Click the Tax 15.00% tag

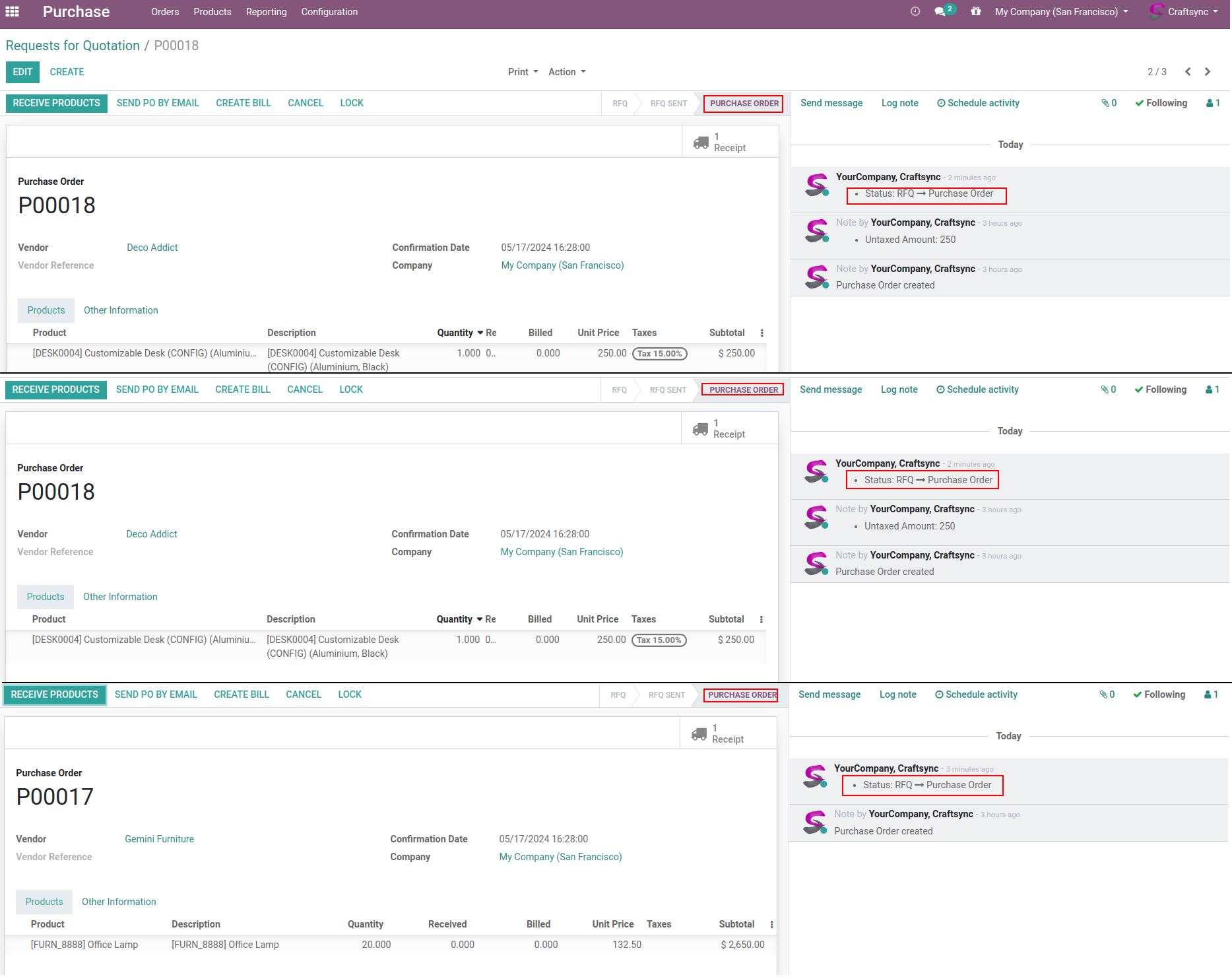(659, 354)
